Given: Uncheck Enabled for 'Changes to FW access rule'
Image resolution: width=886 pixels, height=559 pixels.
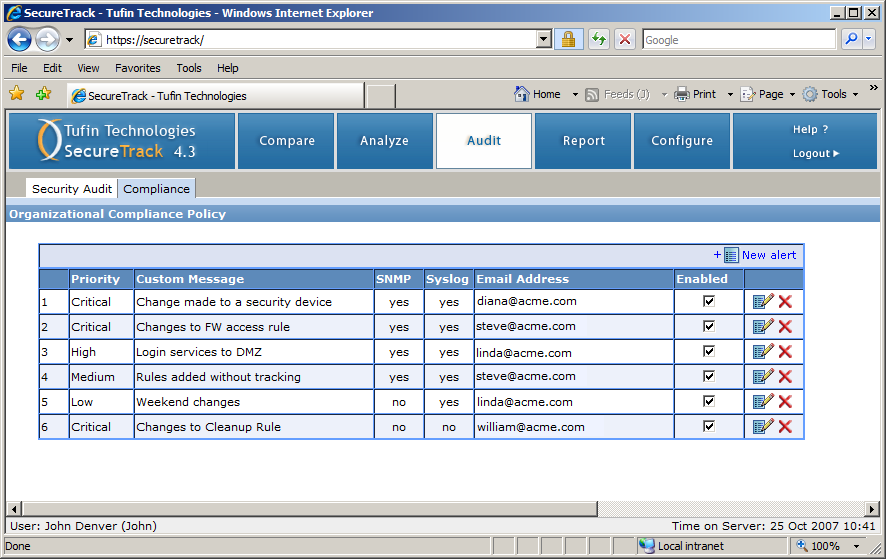Looking at the screenshot, I should coord(709,326).
